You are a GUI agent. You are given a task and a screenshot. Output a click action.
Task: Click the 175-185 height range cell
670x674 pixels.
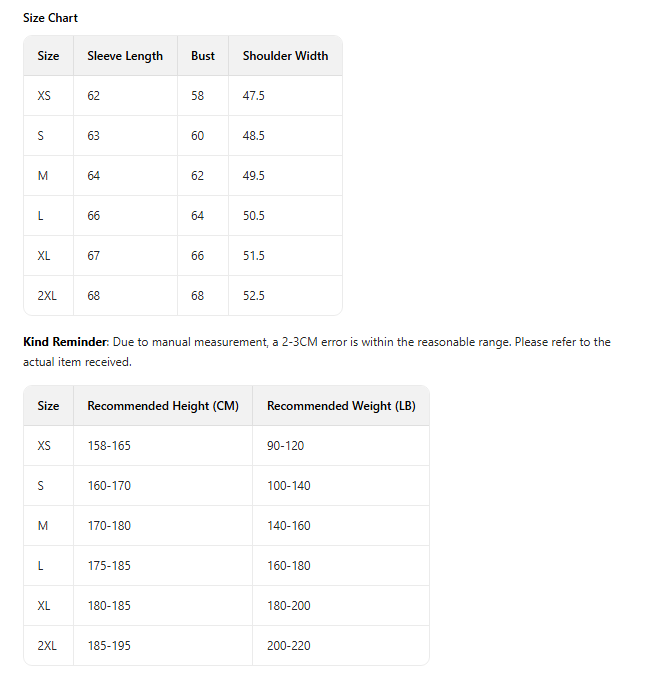click(x=109, y=566)
